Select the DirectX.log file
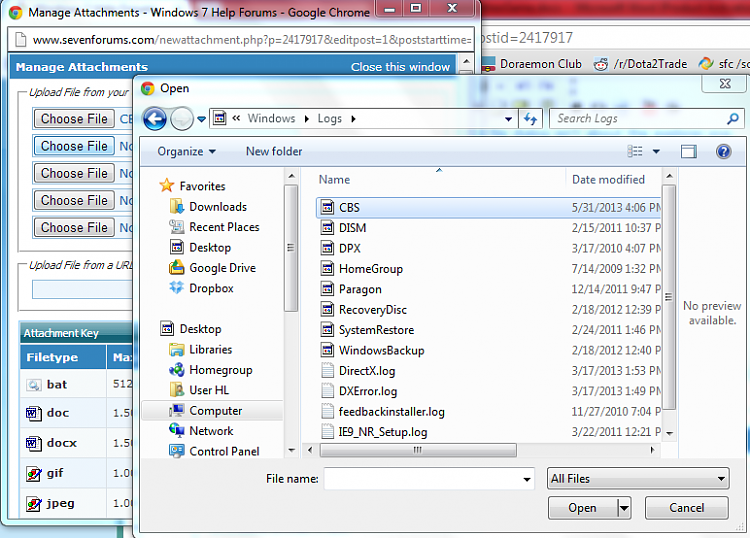Screen dimensions: 750x538 click(488, 371)
